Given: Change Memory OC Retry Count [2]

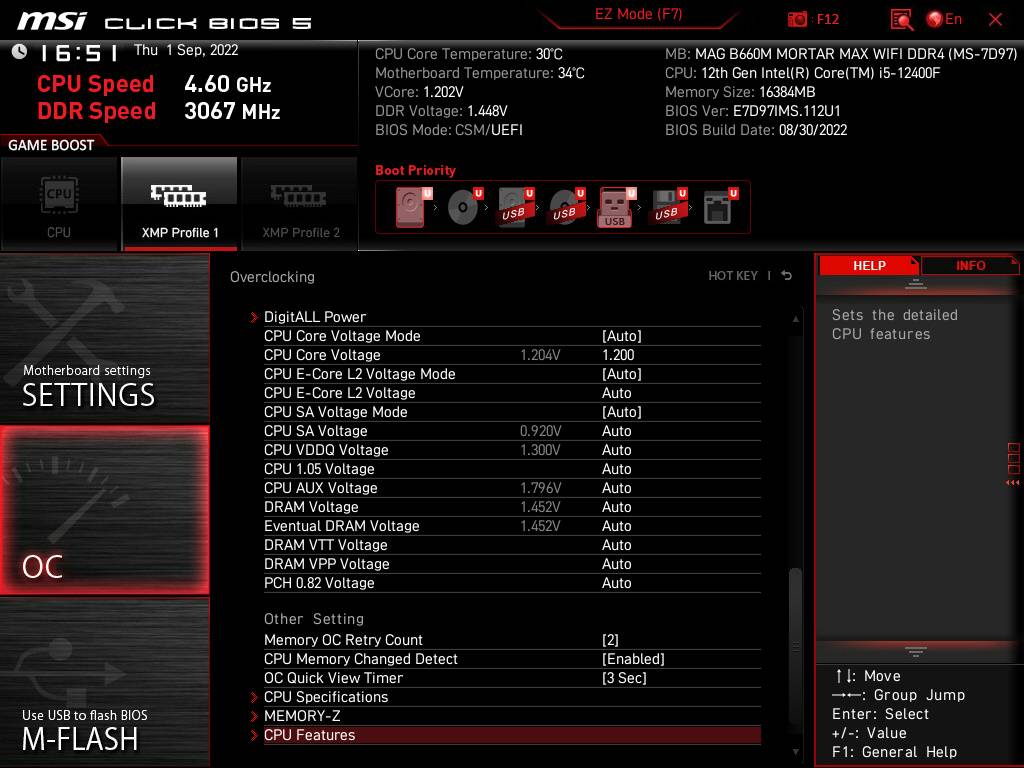Looking at the screenshot, I should [x=610, y=639].
